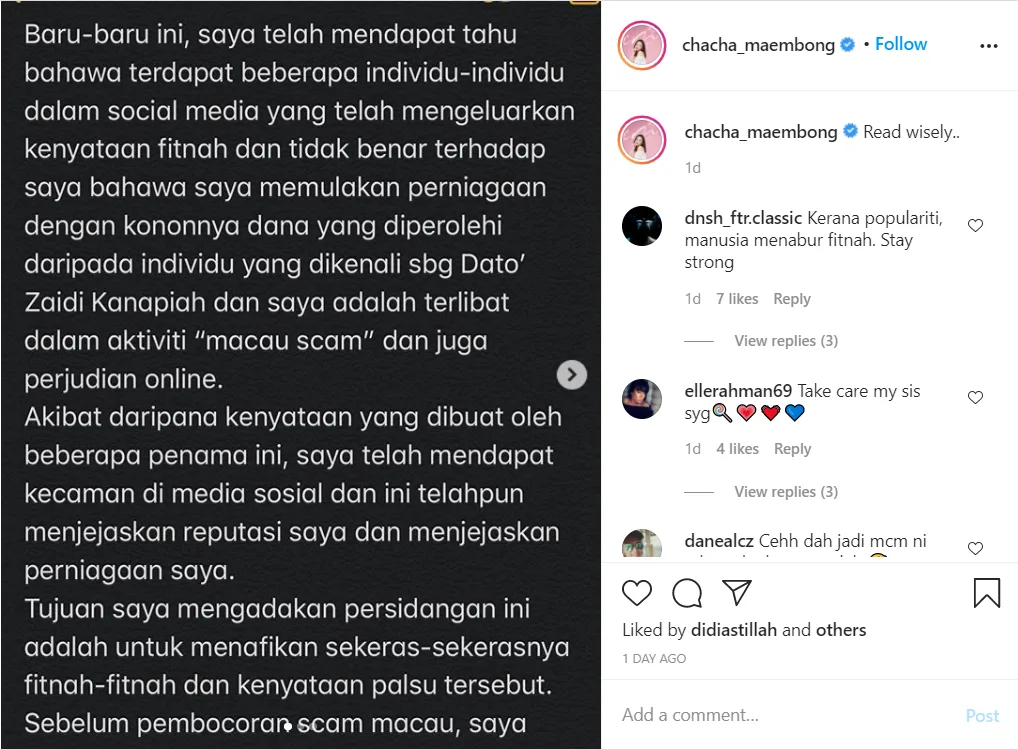Viewport: 1018px width, 750px height.
Task: Follow chacha_maembong
Action: click(900, 44)
